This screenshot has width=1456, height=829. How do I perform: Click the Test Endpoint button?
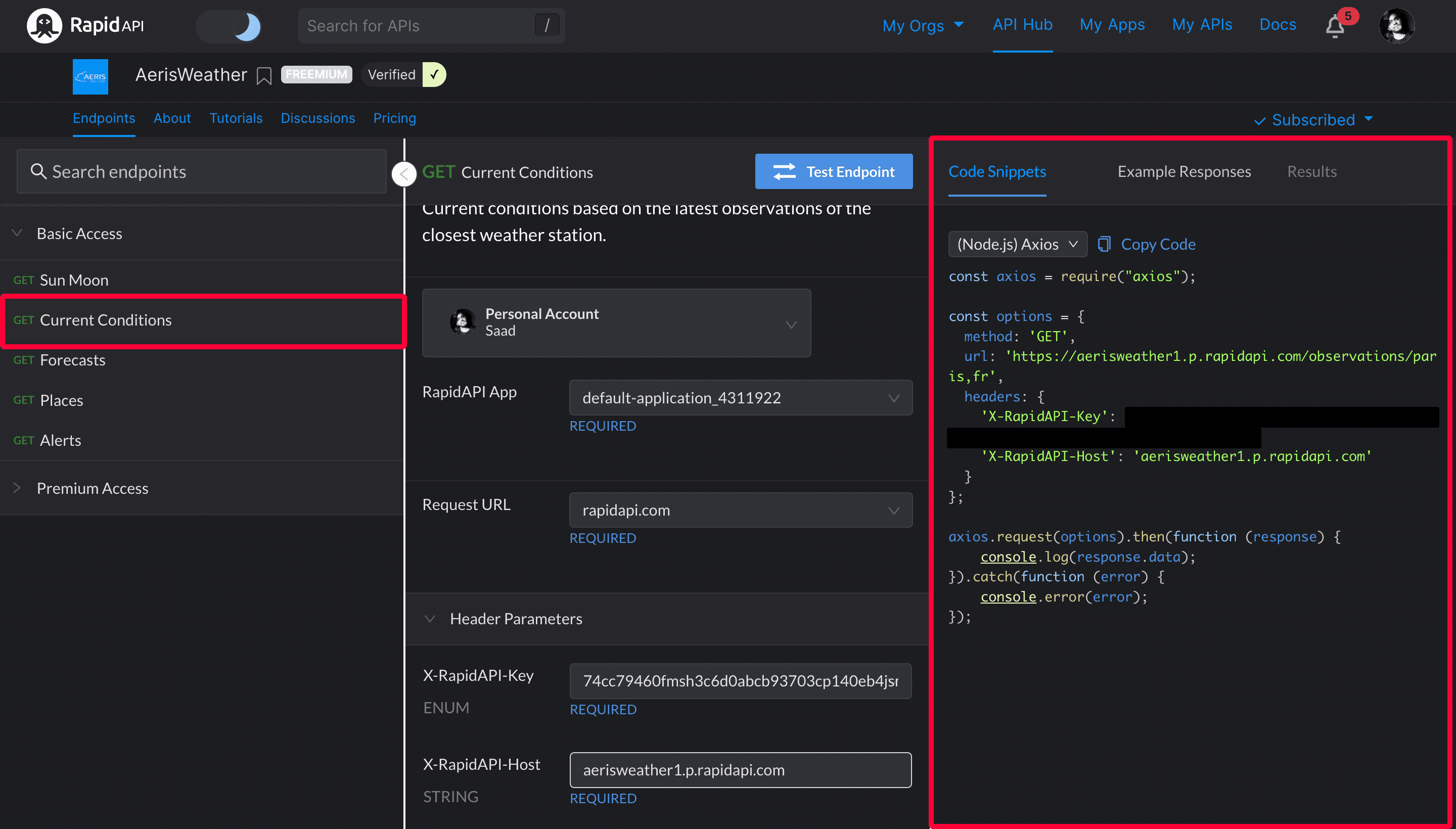coord(834,171)
